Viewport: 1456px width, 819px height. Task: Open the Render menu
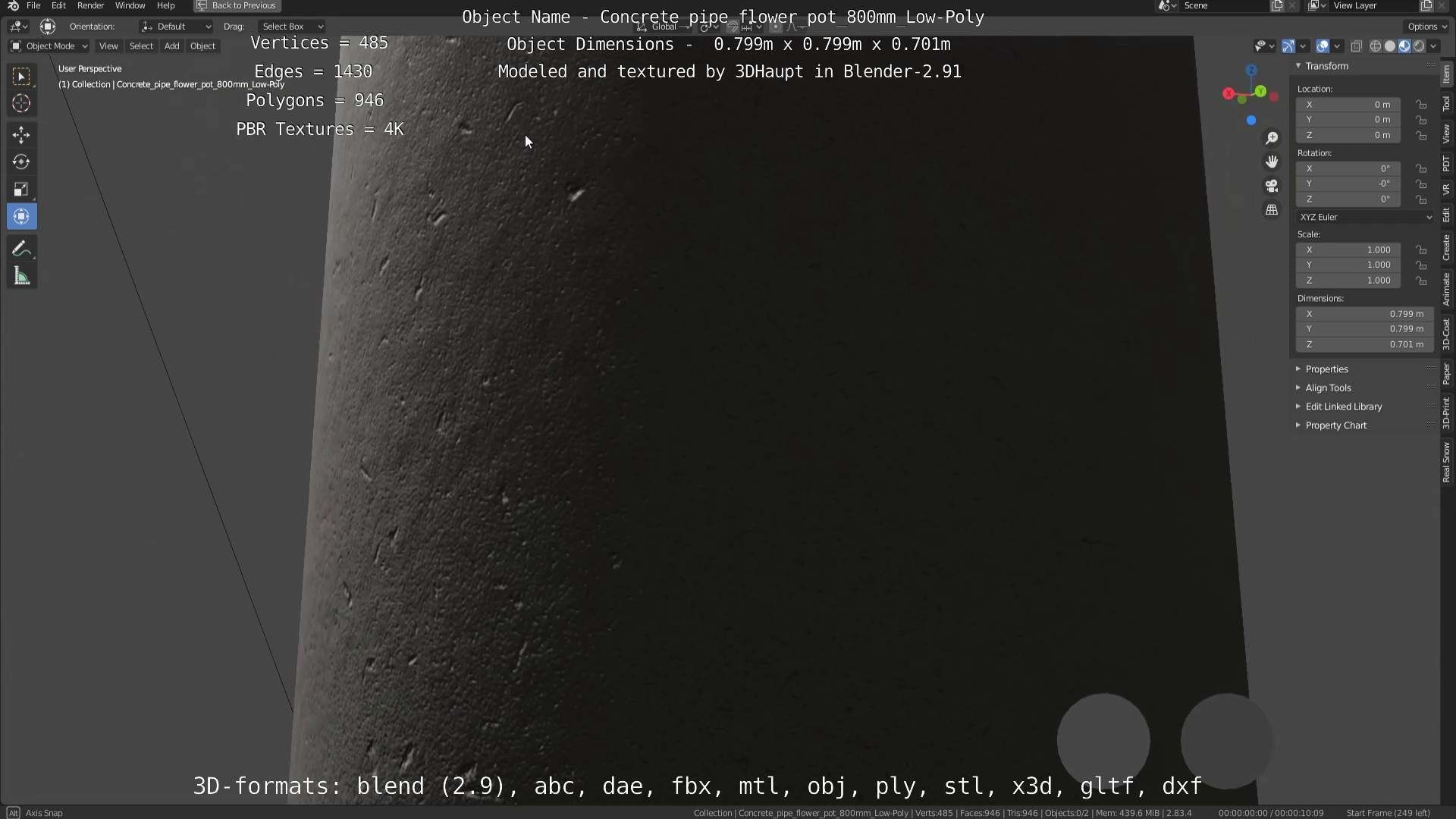[x=90, y=5]
